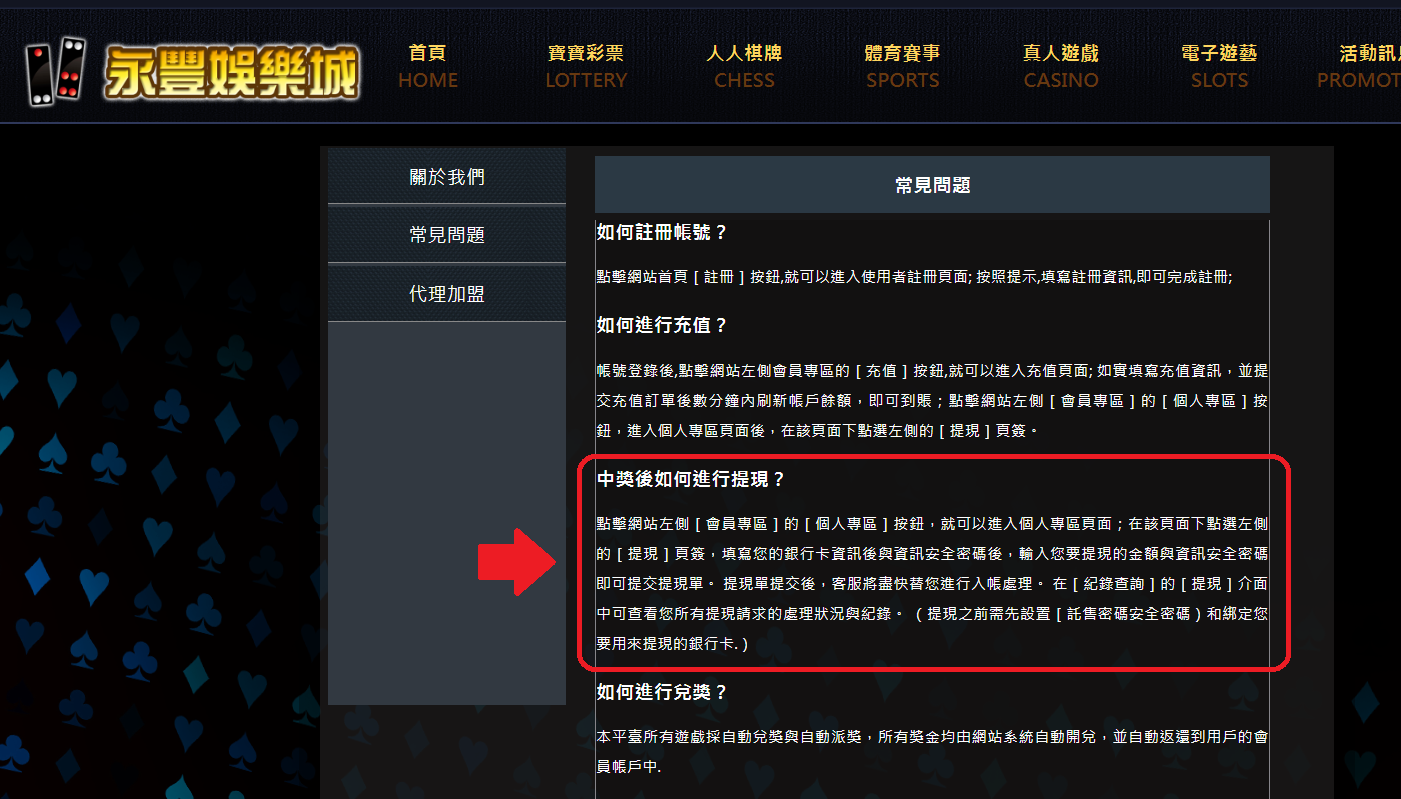
Task: Open 代理加盟 sidebar item
Action: 447,294
